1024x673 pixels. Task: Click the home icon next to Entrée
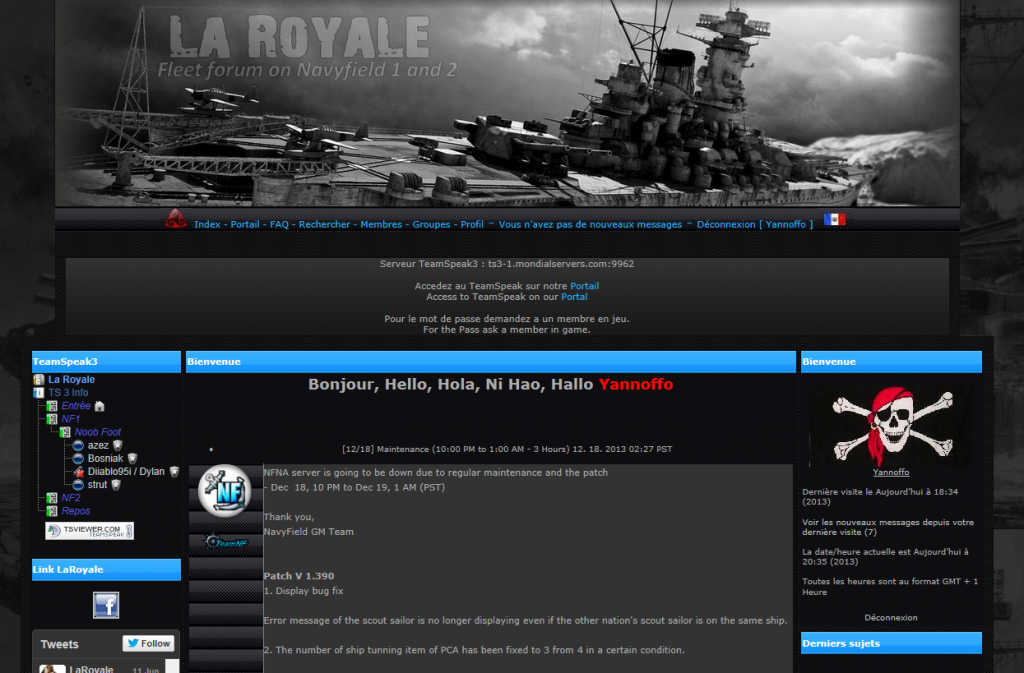click(x=99, y=406)
